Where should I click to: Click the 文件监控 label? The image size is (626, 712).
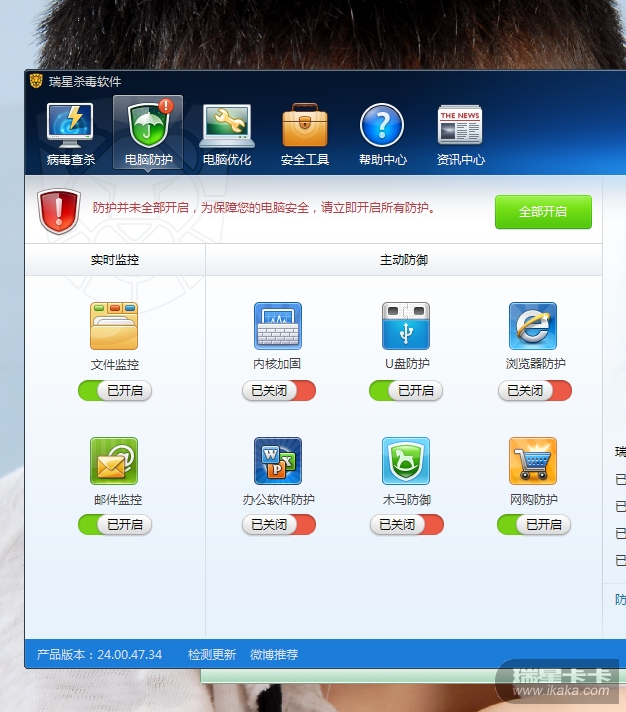pyautogui.click(x=115, y=365)
